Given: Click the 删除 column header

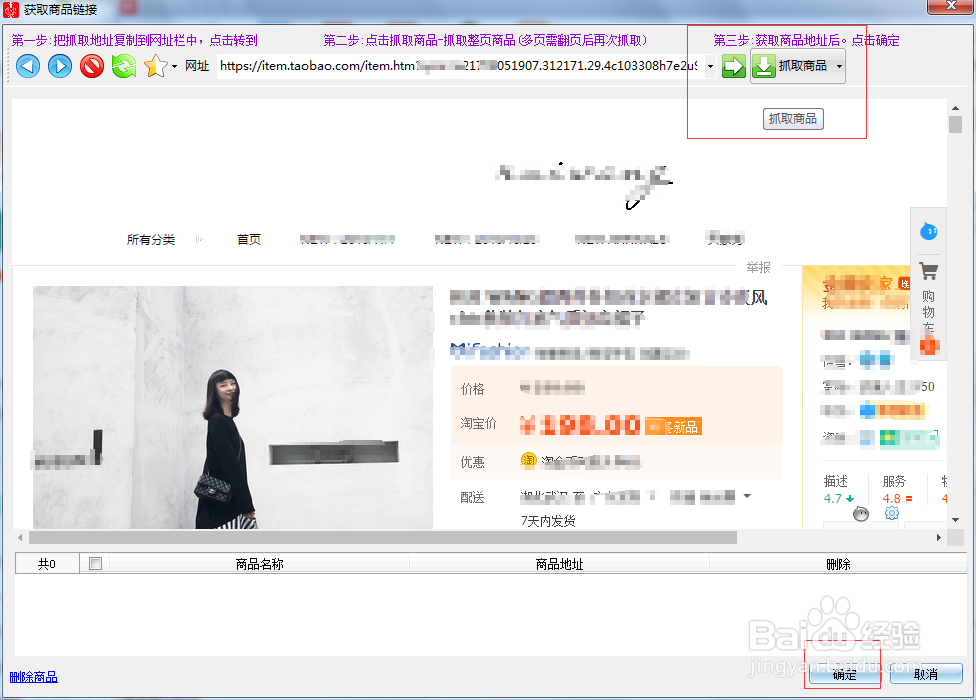Looking at the screenshot, I should [x=838, y=564].
